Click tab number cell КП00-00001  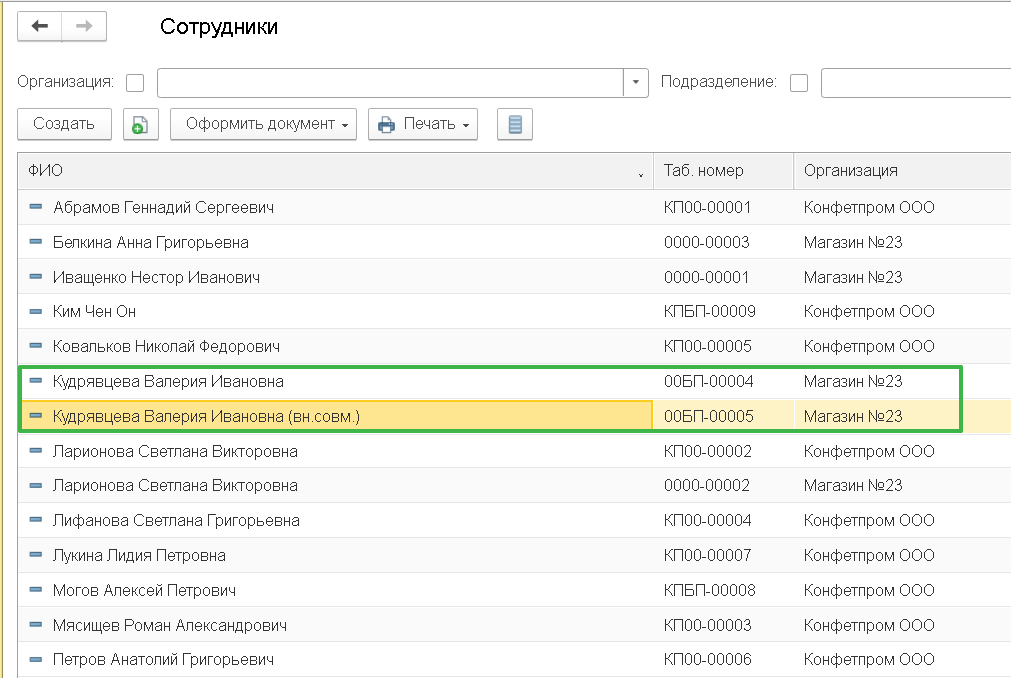(707, 208)
